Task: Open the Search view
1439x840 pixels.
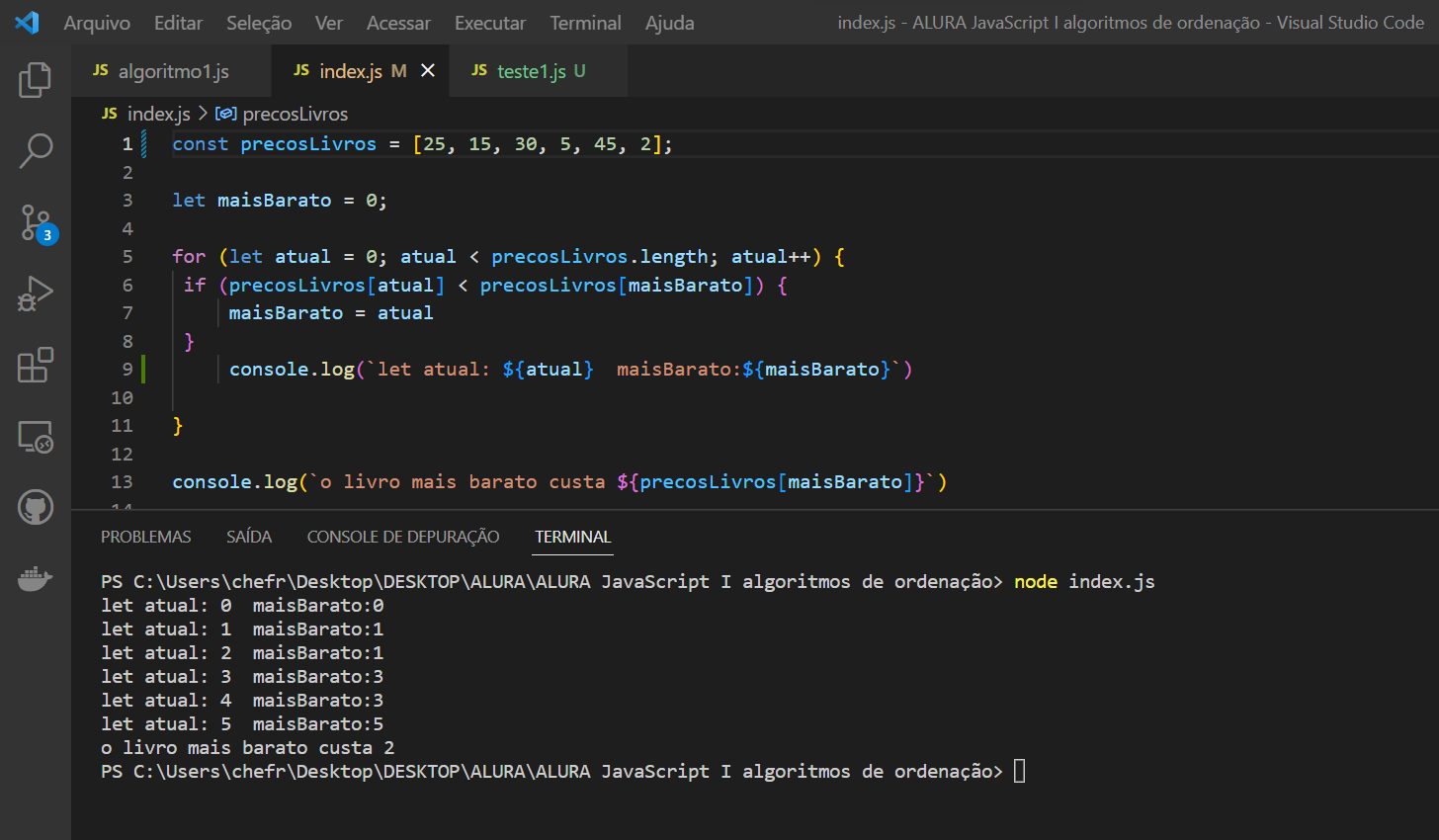Action: (x=36, y=151)
